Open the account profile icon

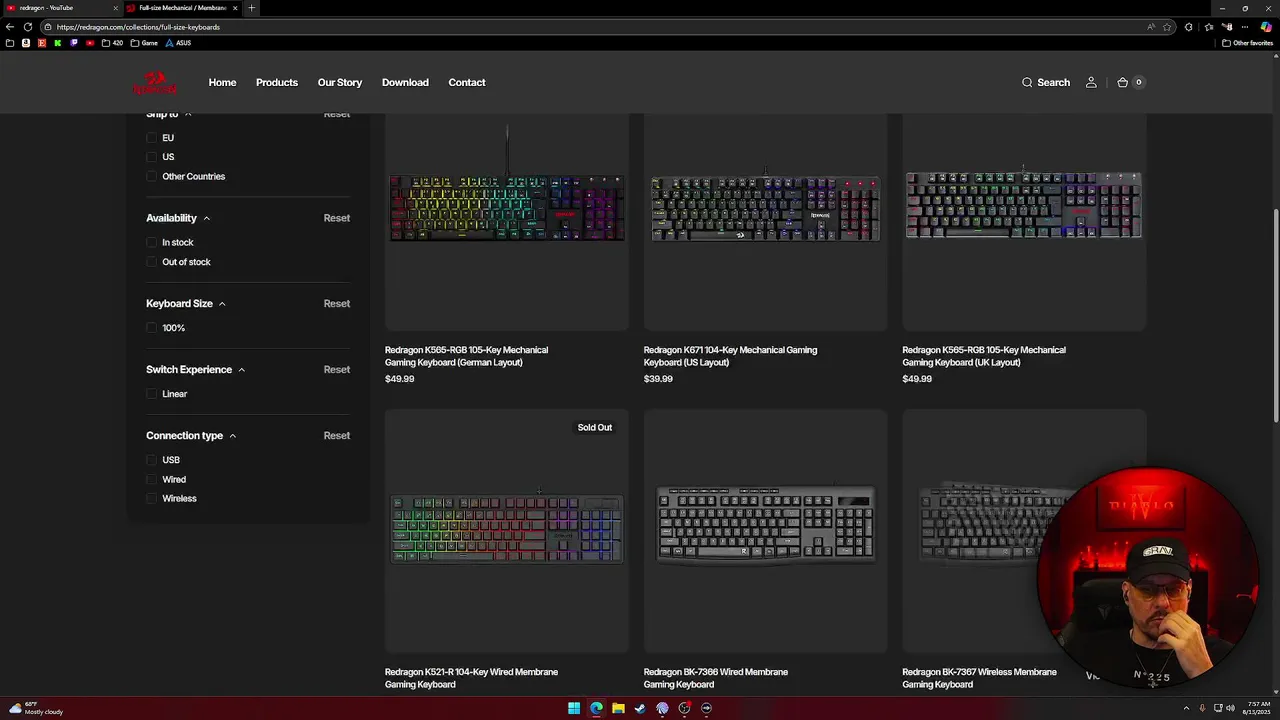tap(1091, 83)
